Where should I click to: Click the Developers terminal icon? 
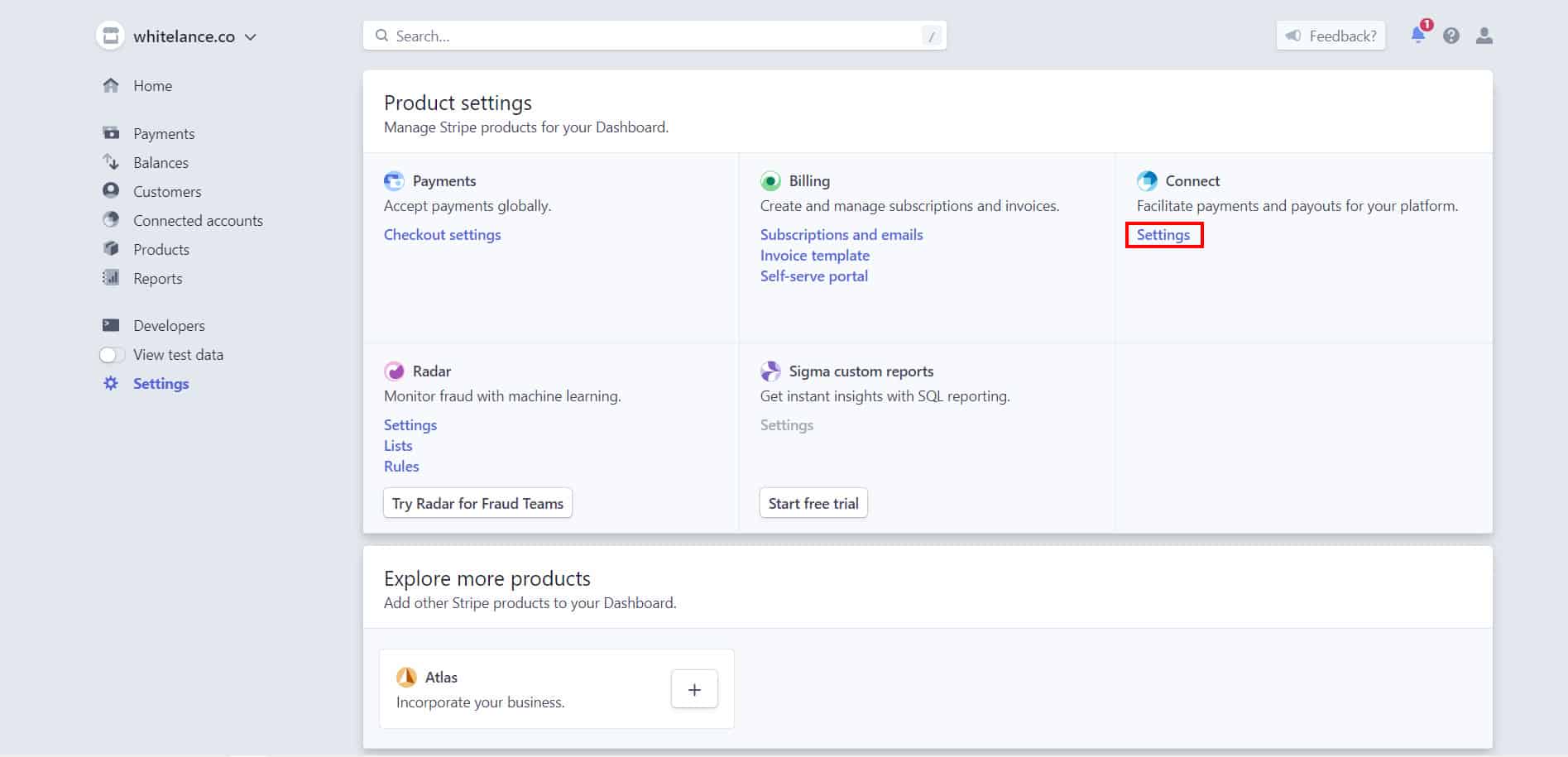click(111, 325)
